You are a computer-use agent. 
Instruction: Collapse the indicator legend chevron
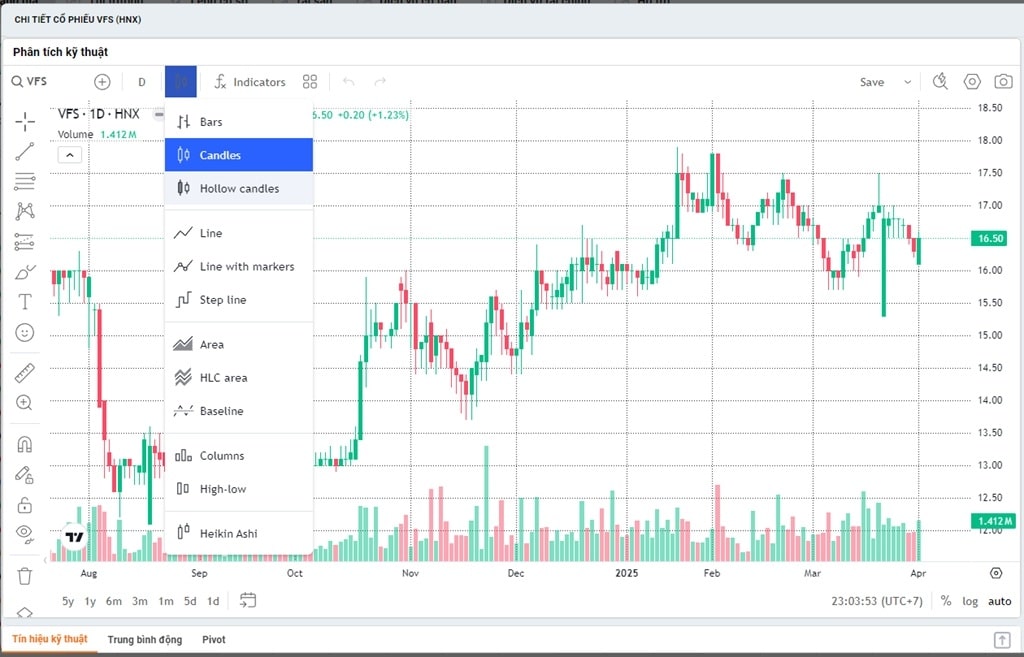(70, 154)
